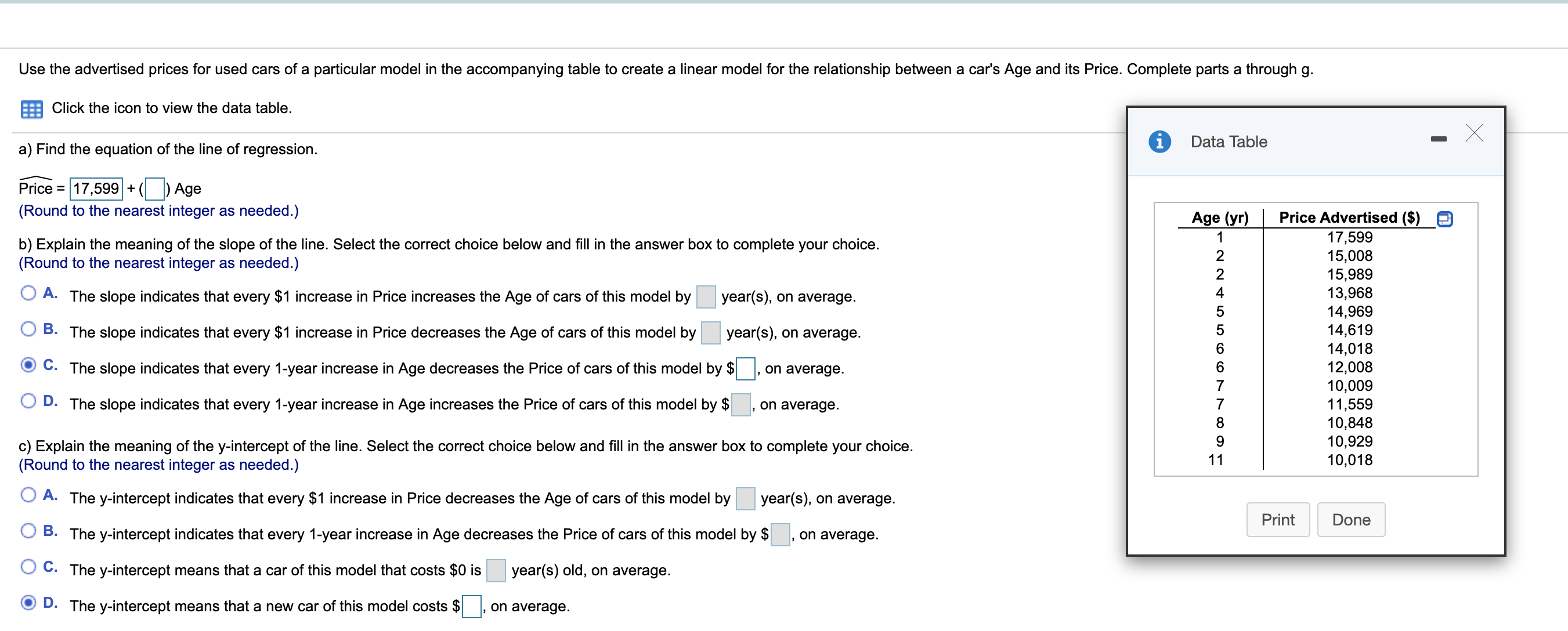Image resolution: width=1568 pixels, height=631 pixels.
Task: Click the dollar answer box in choice C
Action: pos(745,368)
